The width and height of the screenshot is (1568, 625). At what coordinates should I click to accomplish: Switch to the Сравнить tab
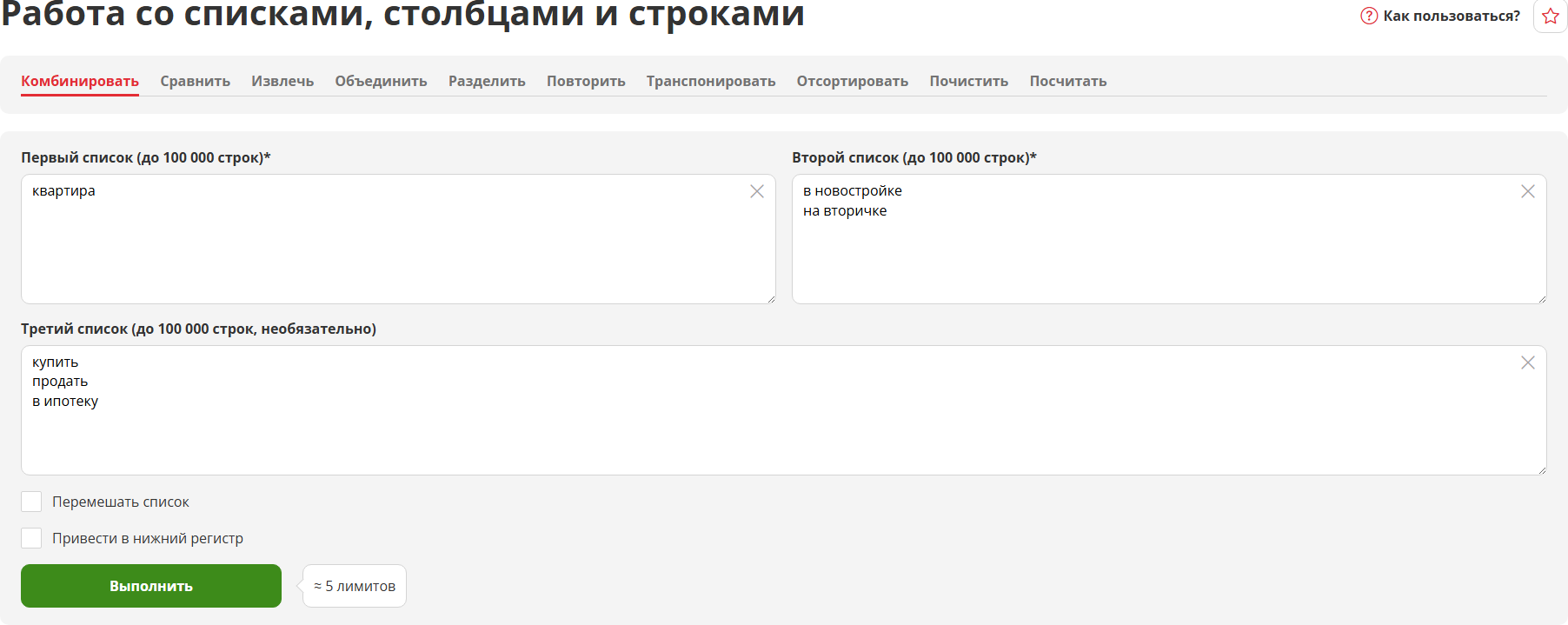tap(195, 81)
